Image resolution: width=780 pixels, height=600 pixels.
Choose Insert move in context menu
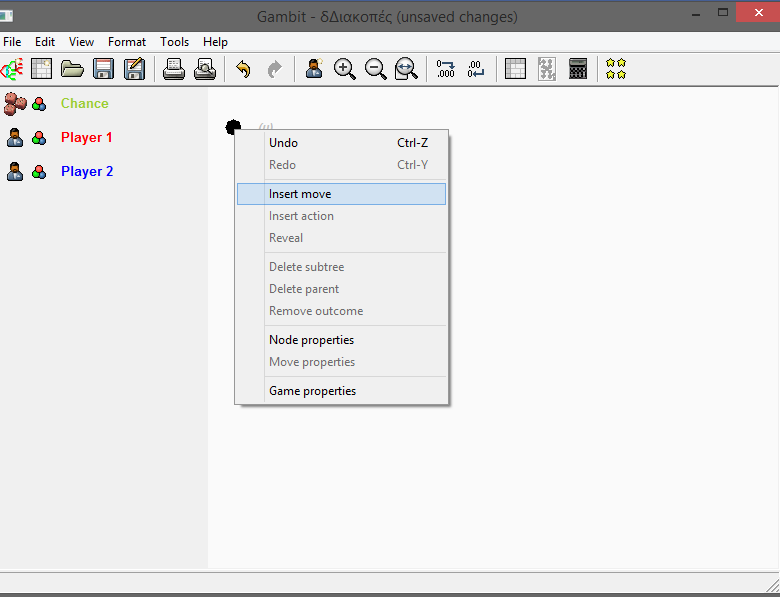341,194
